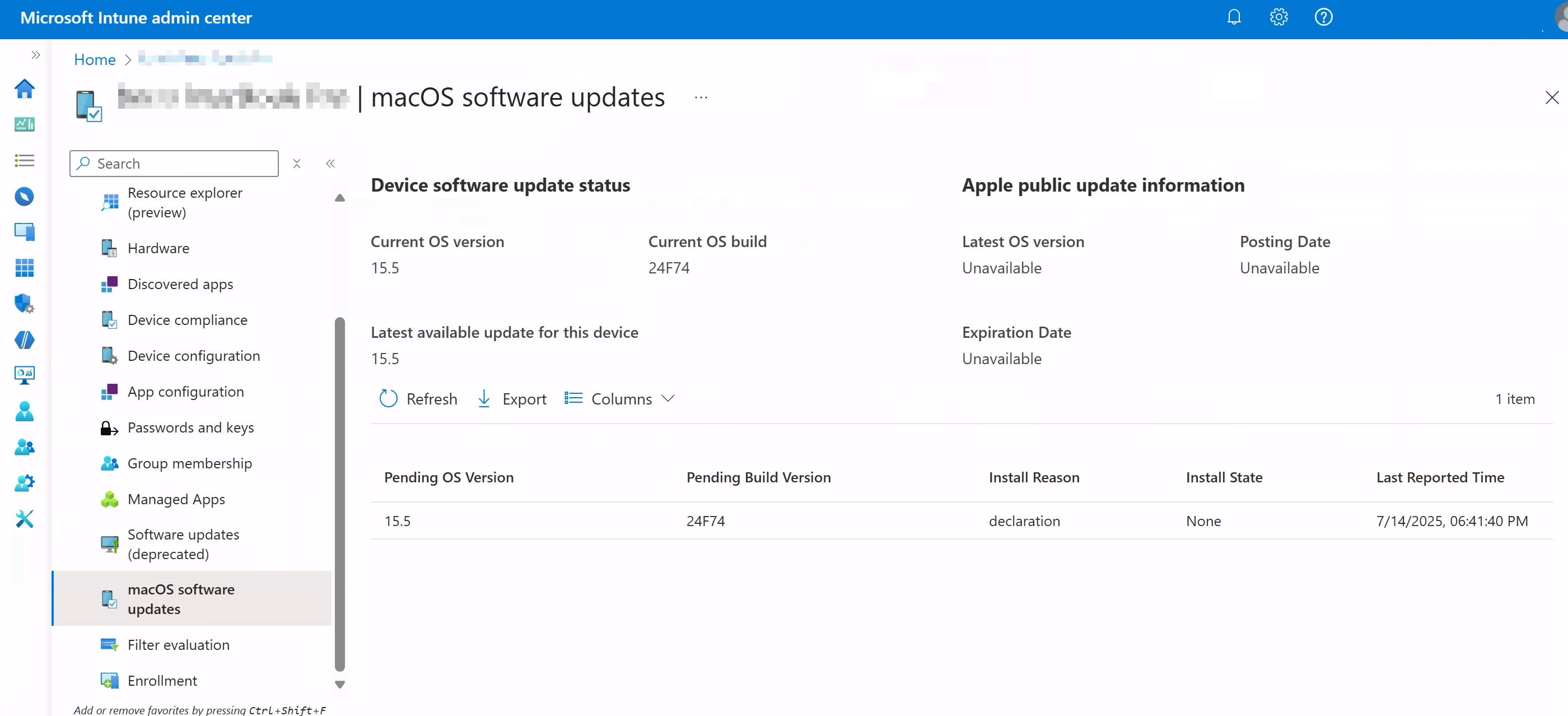Image resolution: width=1568 pixels, height=716 pixels.
Task: Select the Devices compass icon
Action: [x=24, y=196]
